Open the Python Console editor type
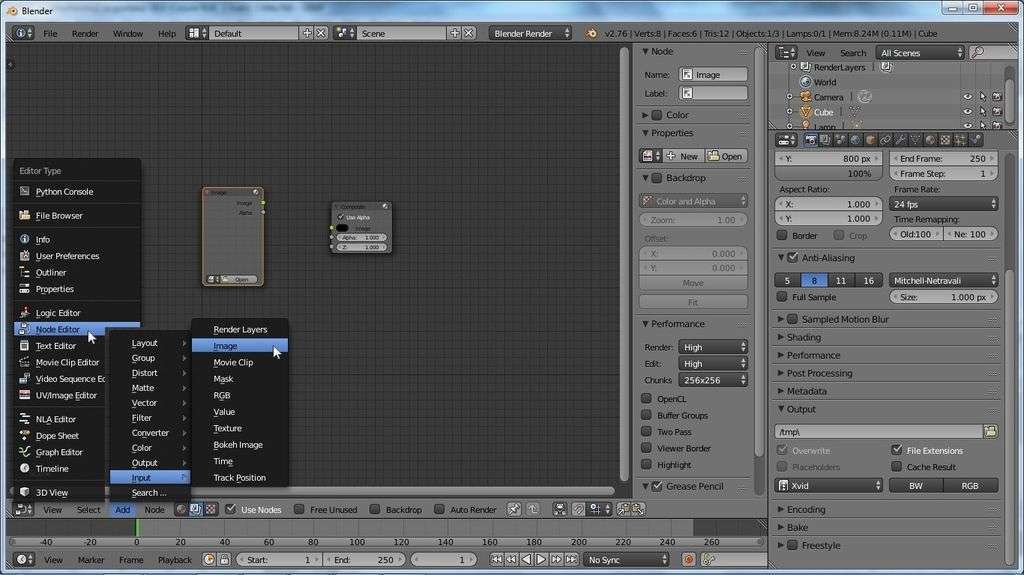1024x575 pixels. 64,192
